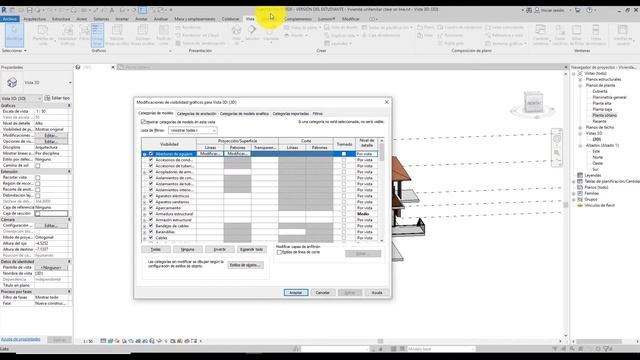This screenshot has width=640, height=360.
Task: Uncheck Aparcamiento visibility checkbox
Action: [151, 208]
